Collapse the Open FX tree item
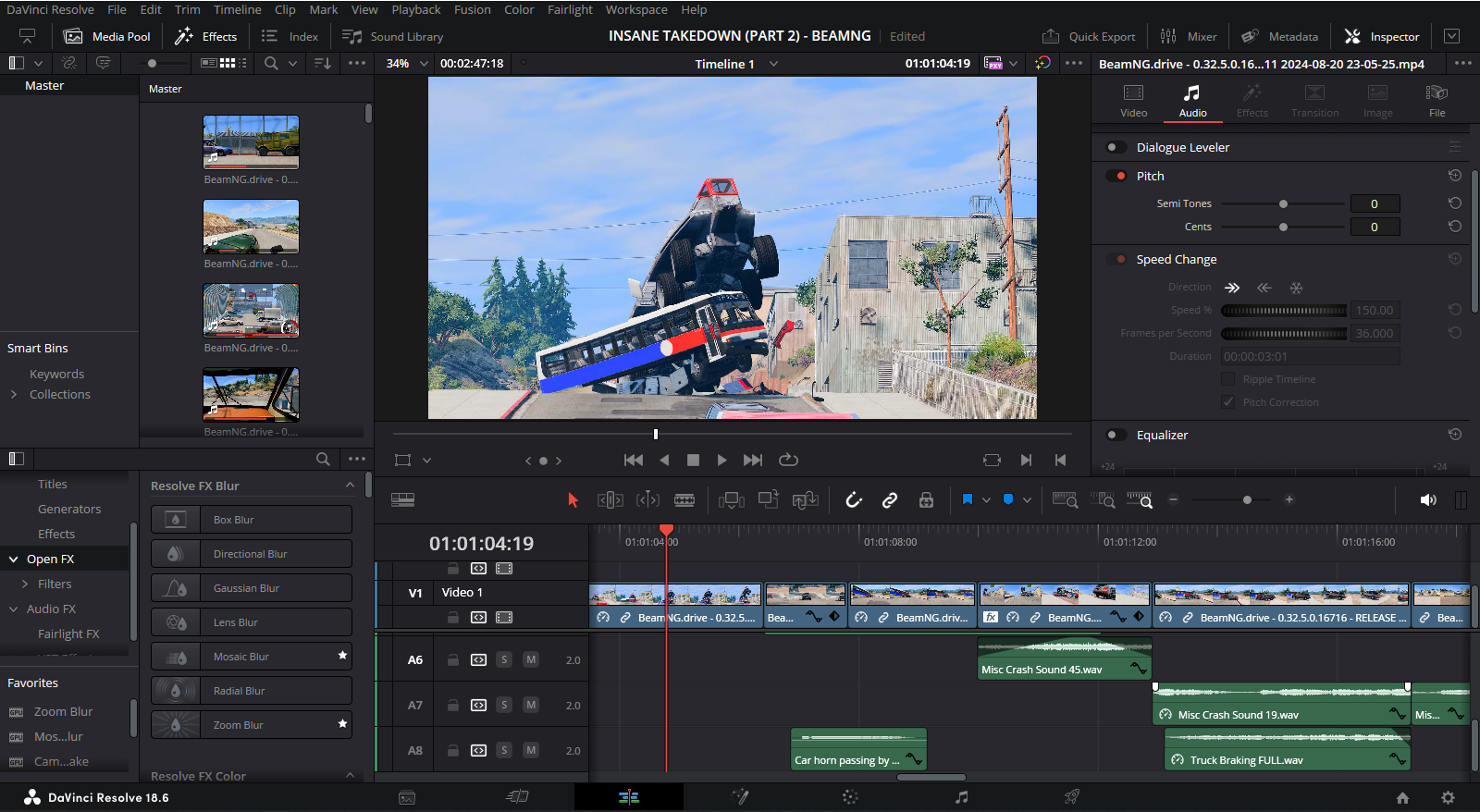Viewport: 1480px width, 812px height. pos(14,559)
